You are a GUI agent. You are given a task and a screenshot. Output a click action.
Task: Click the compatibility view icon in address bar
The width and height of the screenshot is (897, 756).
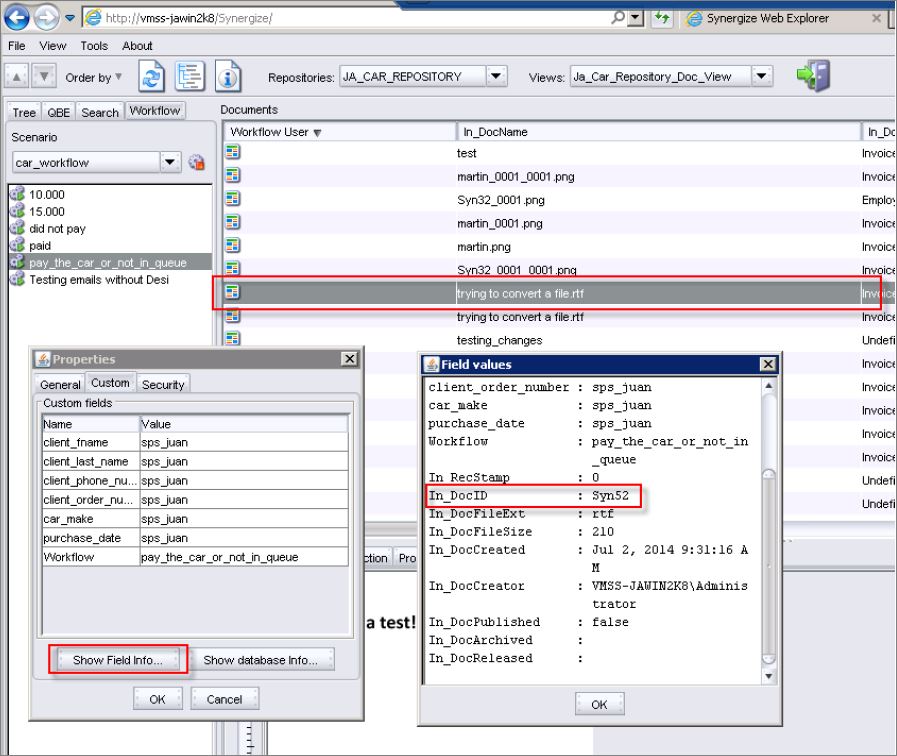pyautogui.click(x=662, y=18)
